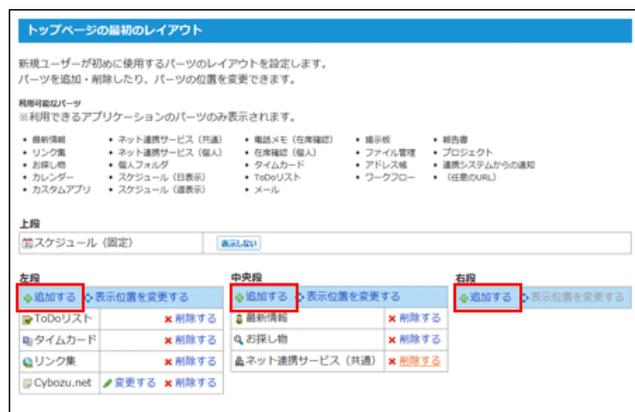Click スケジュール(固定) text in 上段

click(83, 243)
